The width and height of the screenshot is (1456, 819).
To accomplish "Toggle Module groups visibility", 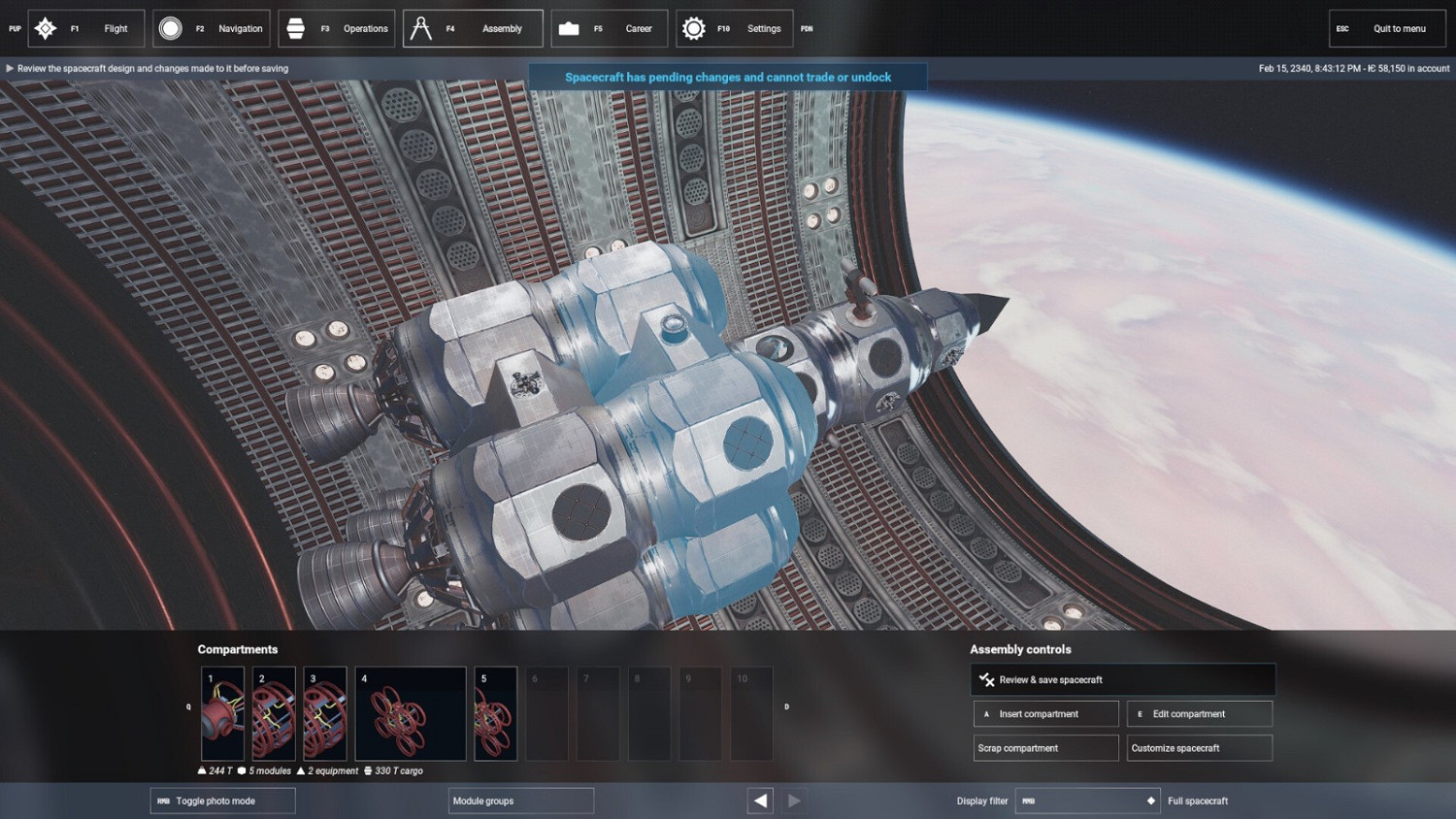I will click(x=520, y=800).
